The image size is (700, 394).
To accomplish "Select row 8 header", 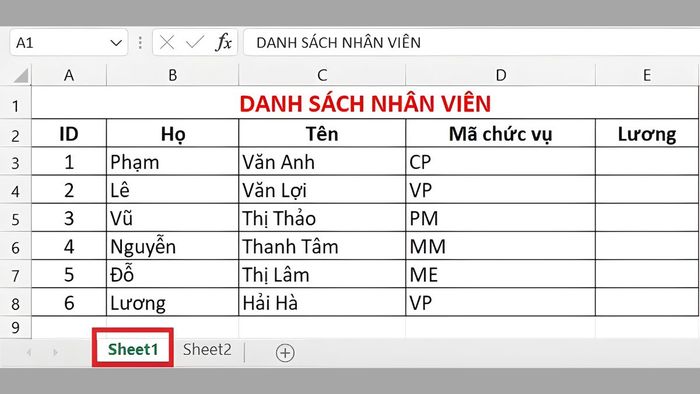I will tap(16, 303).
